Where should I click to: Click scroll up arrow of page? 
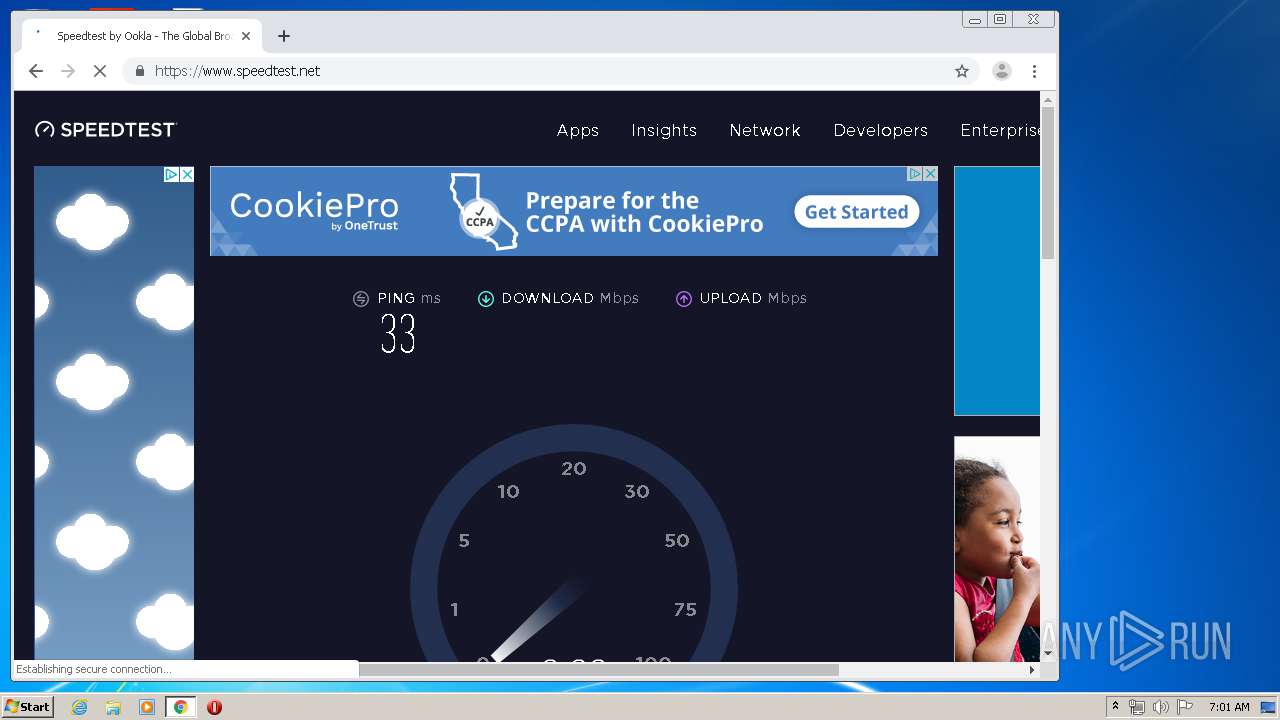click(x=1048, y=99)
